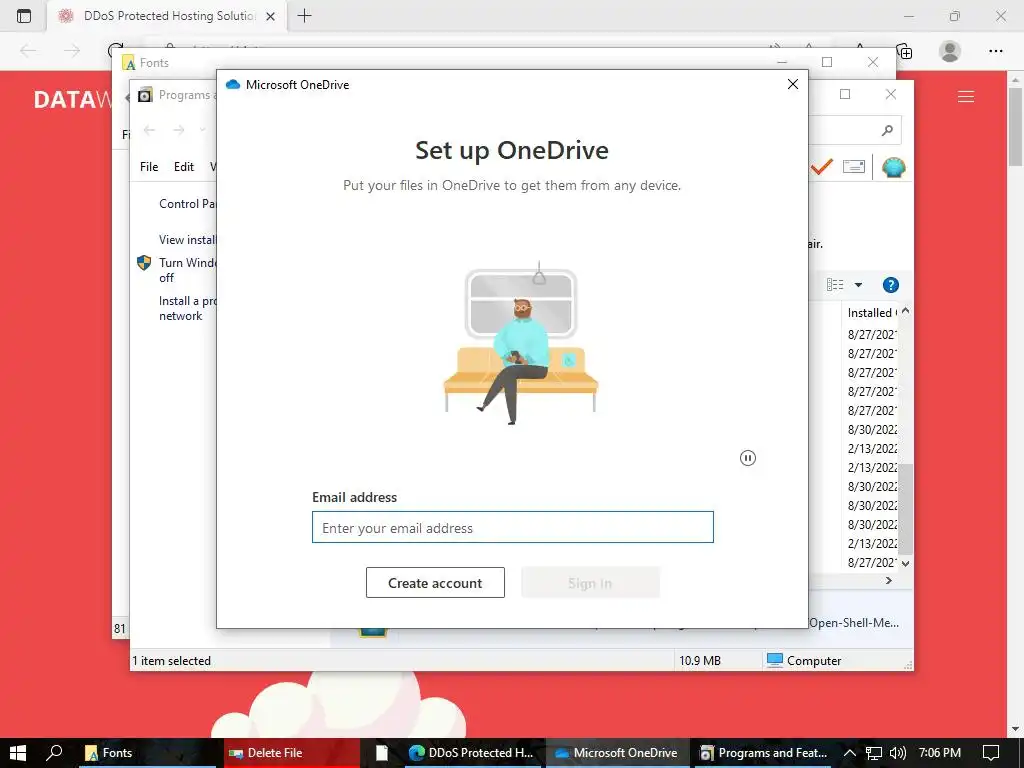Viewport: 1024px width, 768px height.
Task: Click the greyed-out Sign in button
Action: (590, 583)
